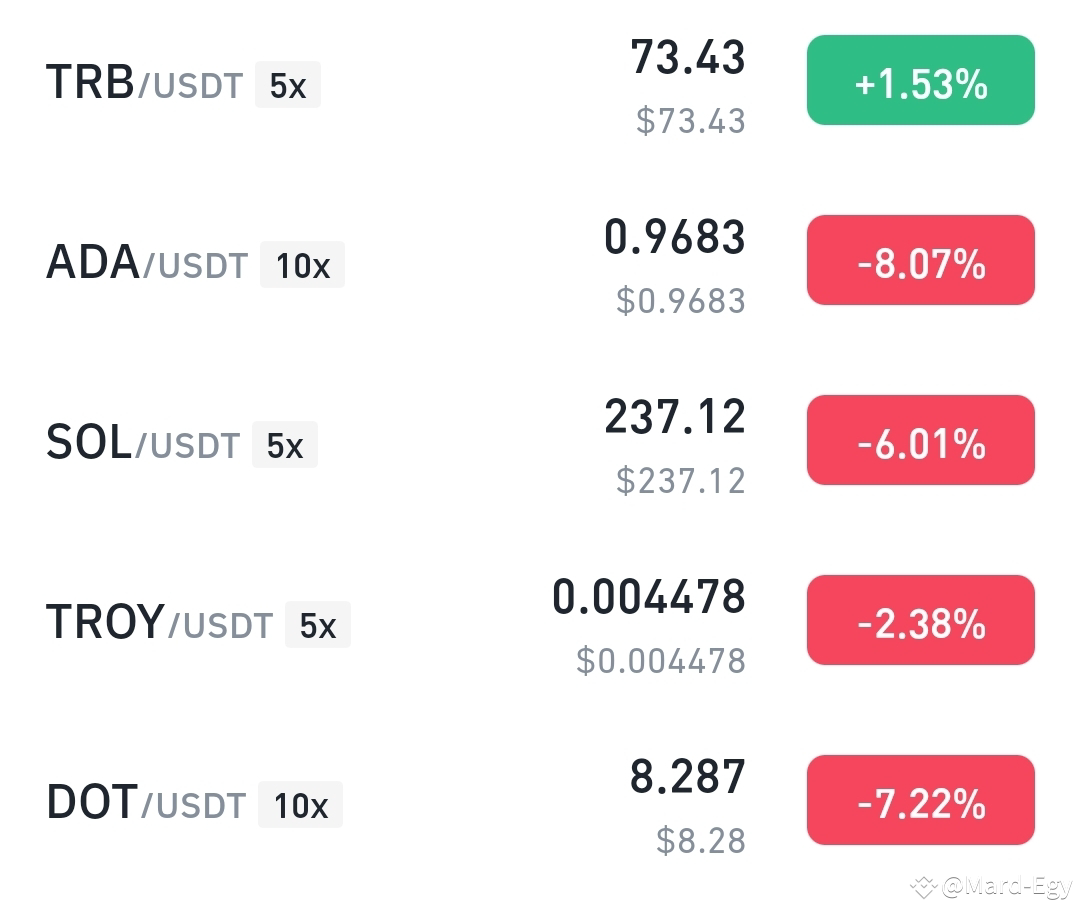Select the red -8.07% change indicator
Screen dimensions: 1080x908
tap(920, 260)
